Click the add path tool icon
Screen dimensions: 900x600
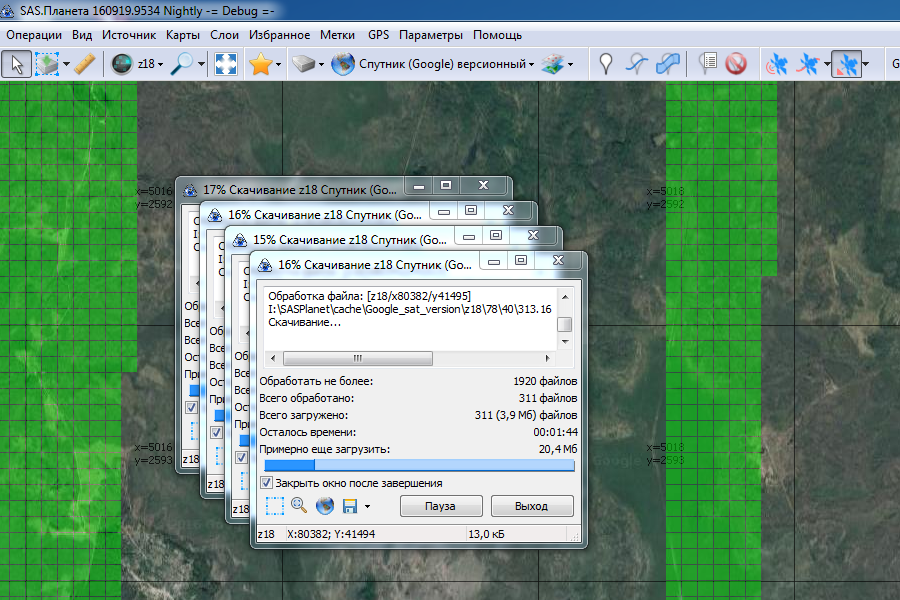(637, 64)
